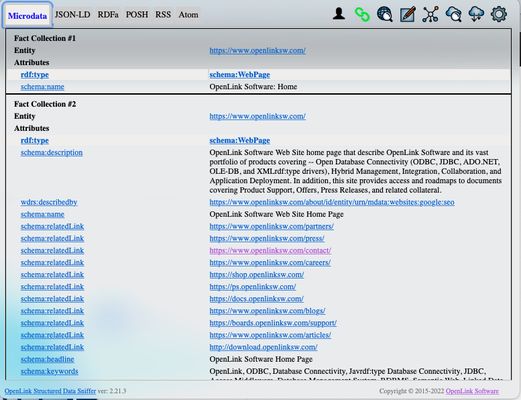Viewport: 521px width, 400px height.
Task: Open the docs.openlinksw.com link
Action: (257, 299)
